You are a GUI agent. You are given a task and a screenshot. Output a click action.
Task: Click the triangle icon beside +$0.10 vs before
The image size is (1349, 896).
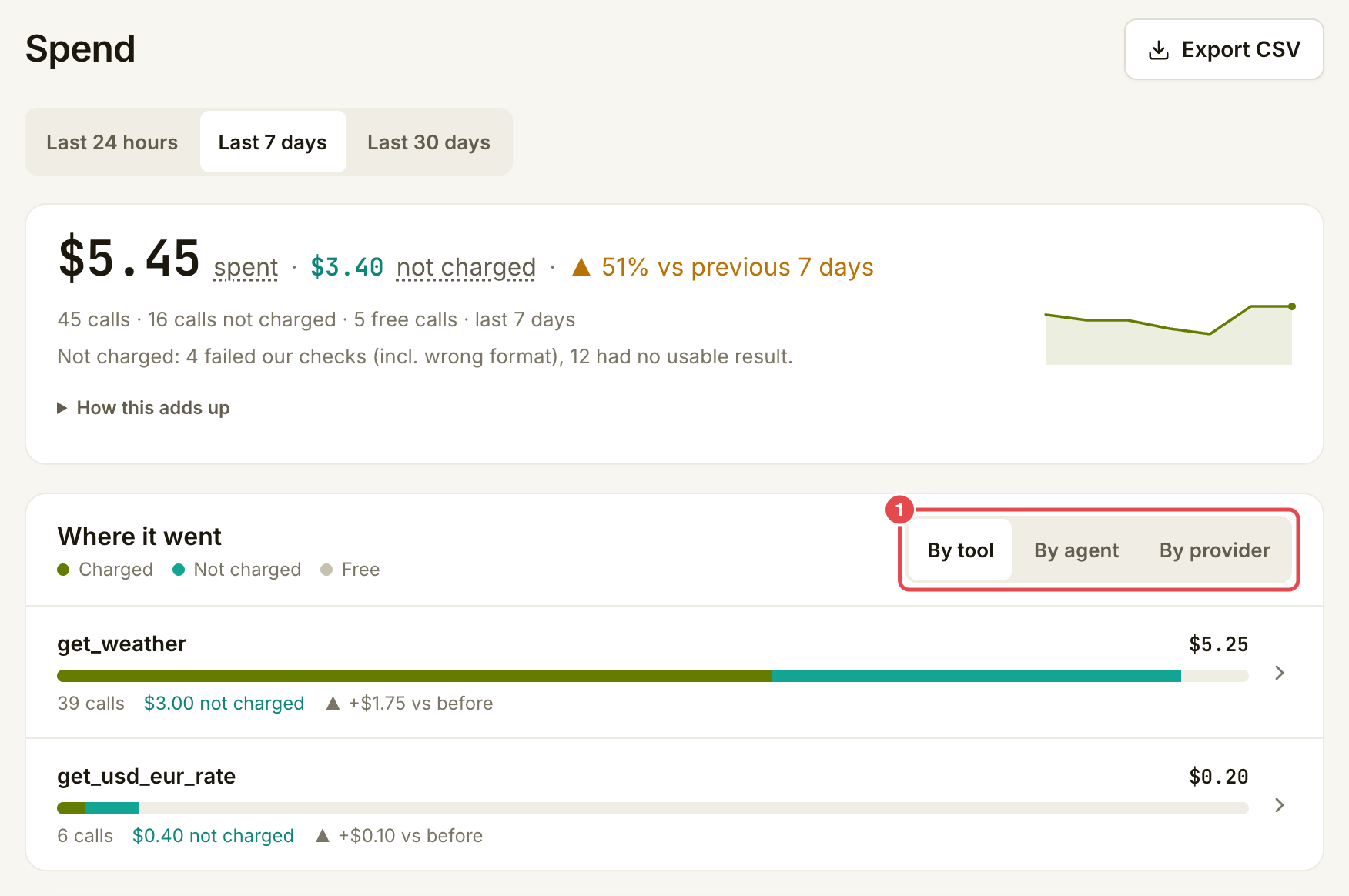[x=323, y=835]
